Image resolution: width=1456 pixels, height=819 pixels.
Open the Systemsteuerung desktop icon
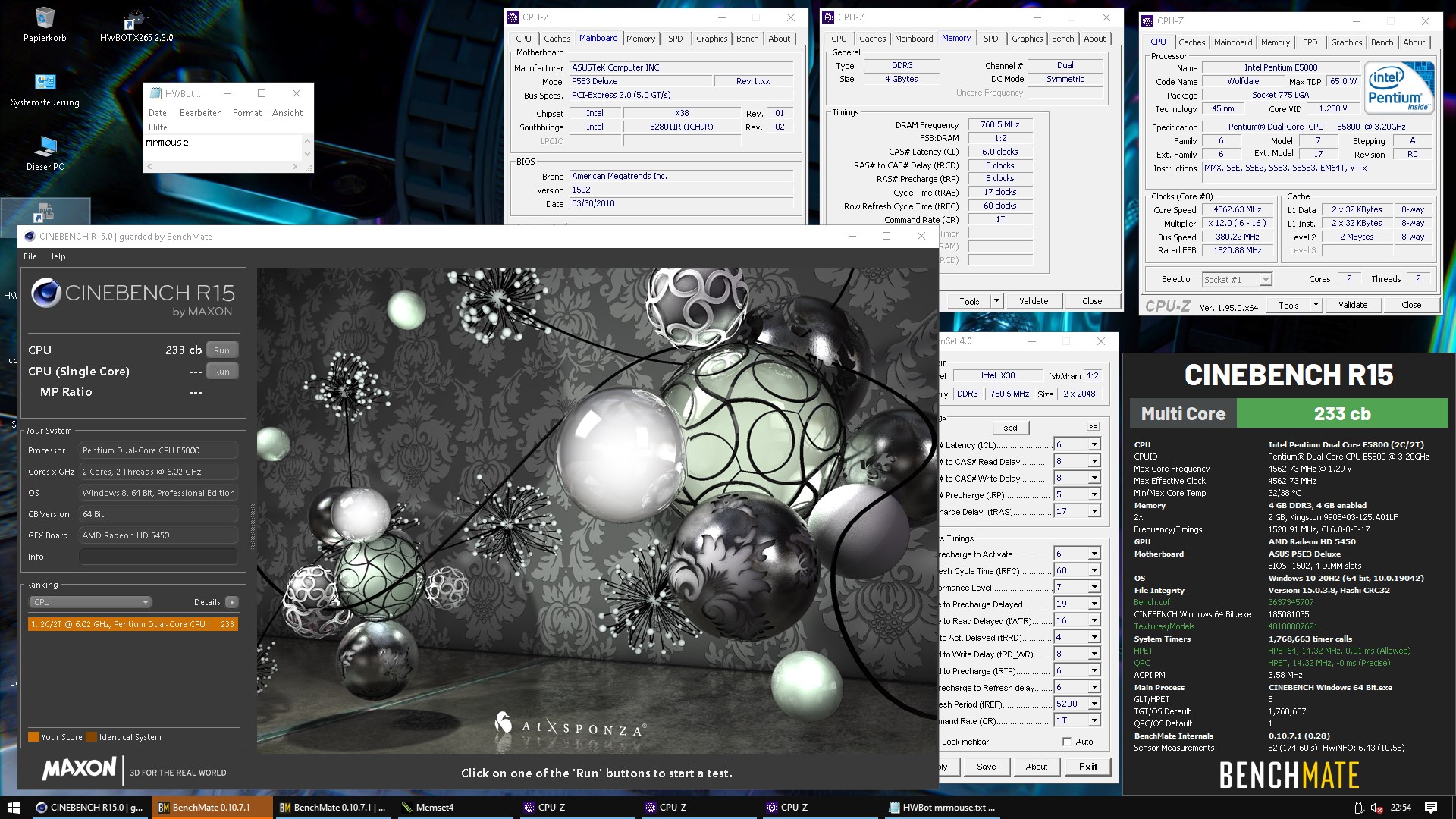coord(45,89)
